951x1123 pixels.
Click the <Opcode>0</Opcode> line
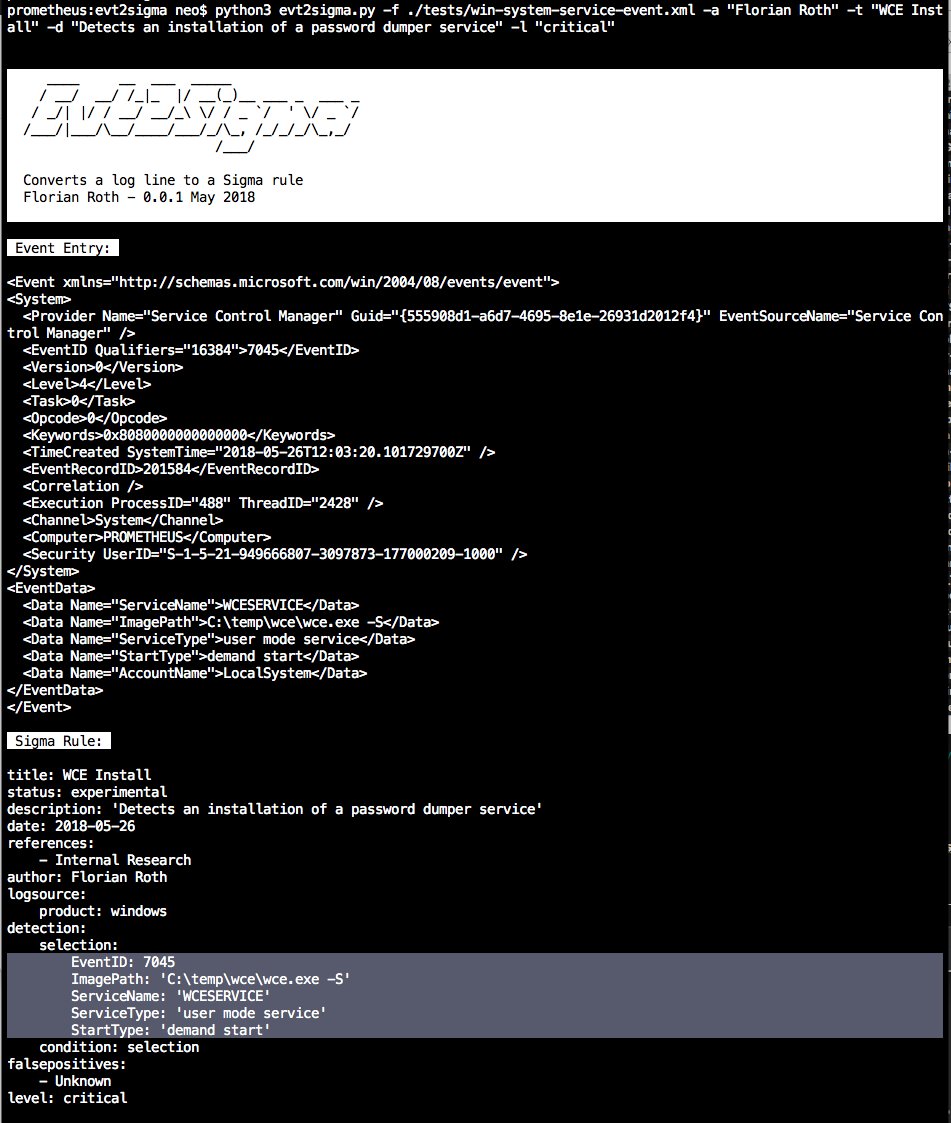[95, 418]
